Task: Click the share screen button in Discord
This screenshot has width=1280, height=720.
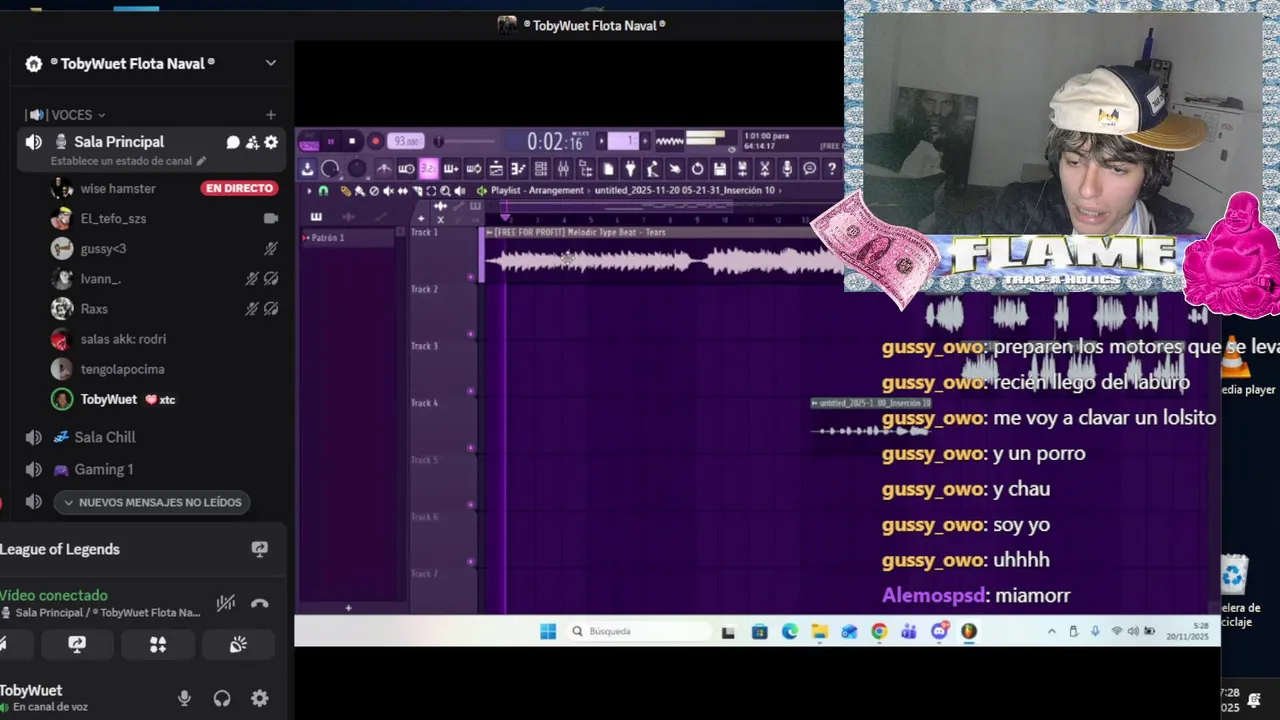Action: [77, 645]
